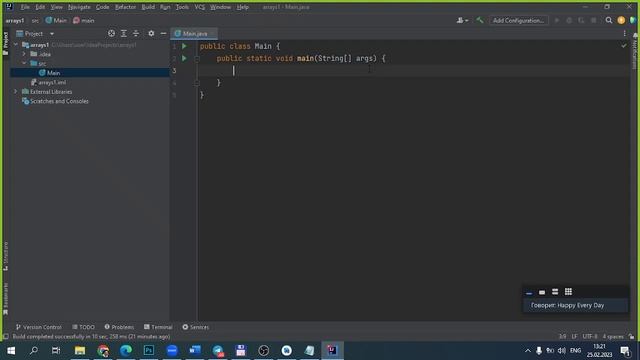Click LF line separator in status bar

point(574,336)
